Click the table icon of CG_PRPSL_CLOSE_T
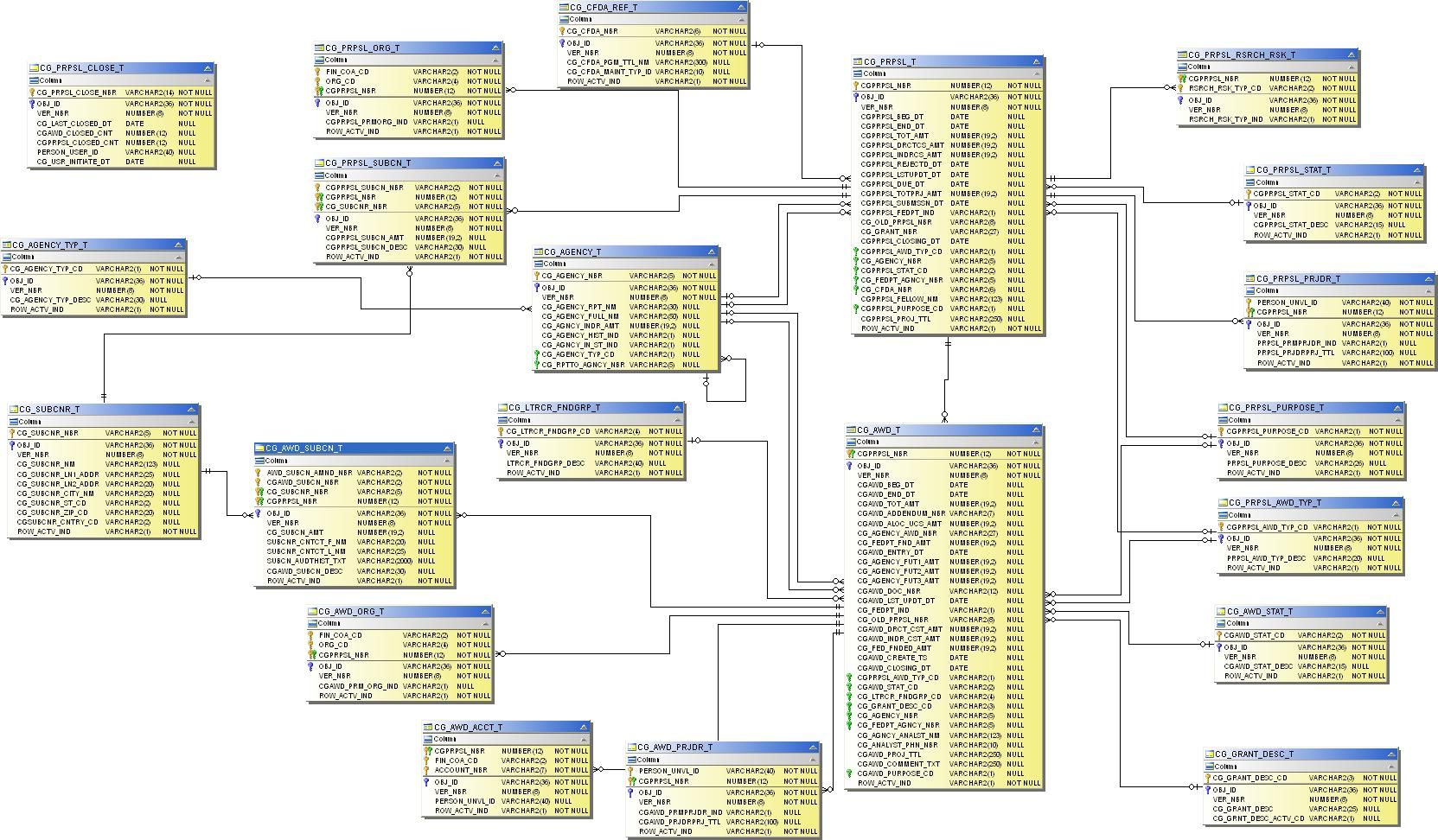The image size is (1438, 840). click(x=35, y=68)
